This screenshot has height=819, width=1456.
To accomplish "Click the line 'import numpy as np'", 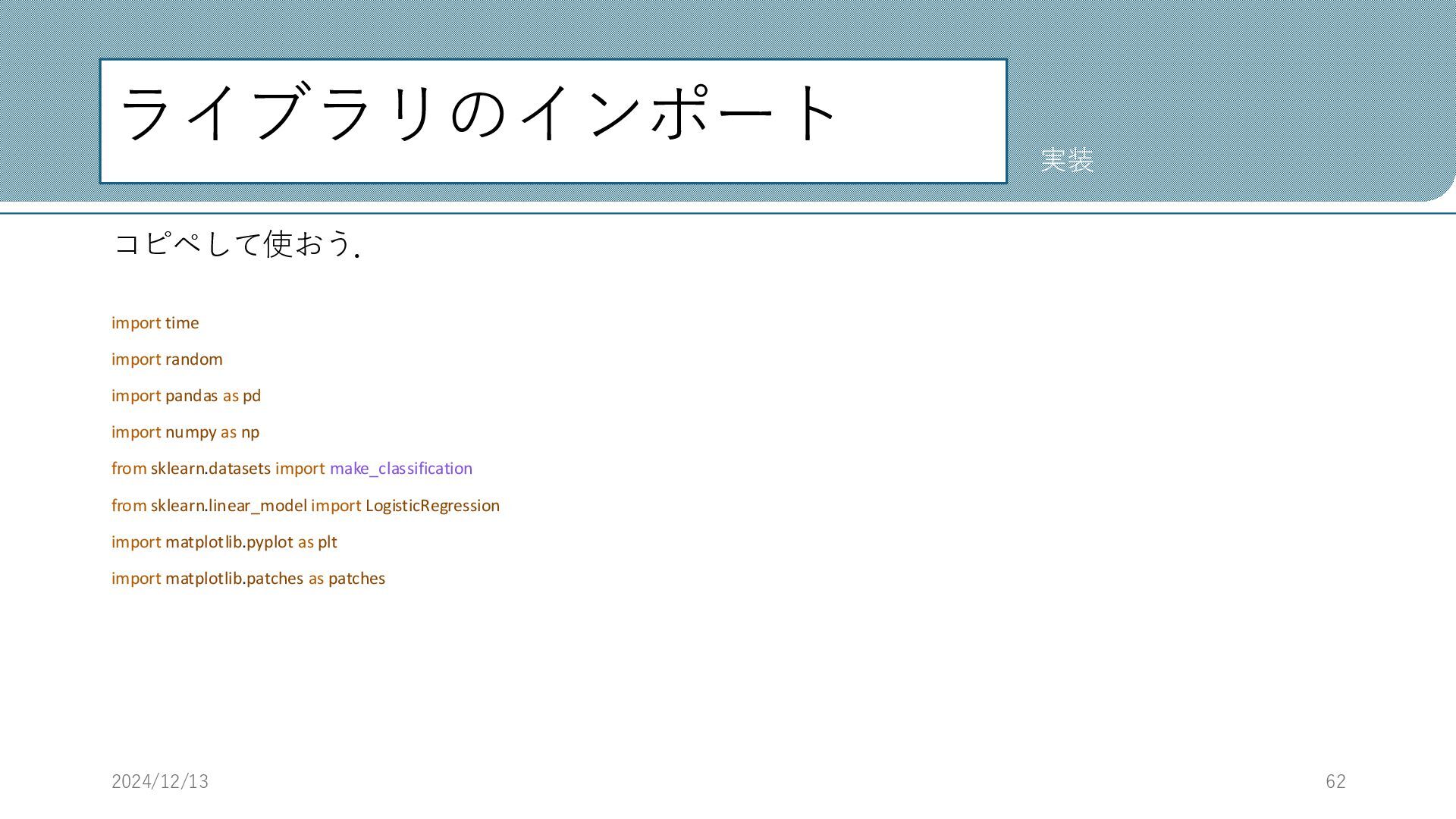I will point(185,432).
